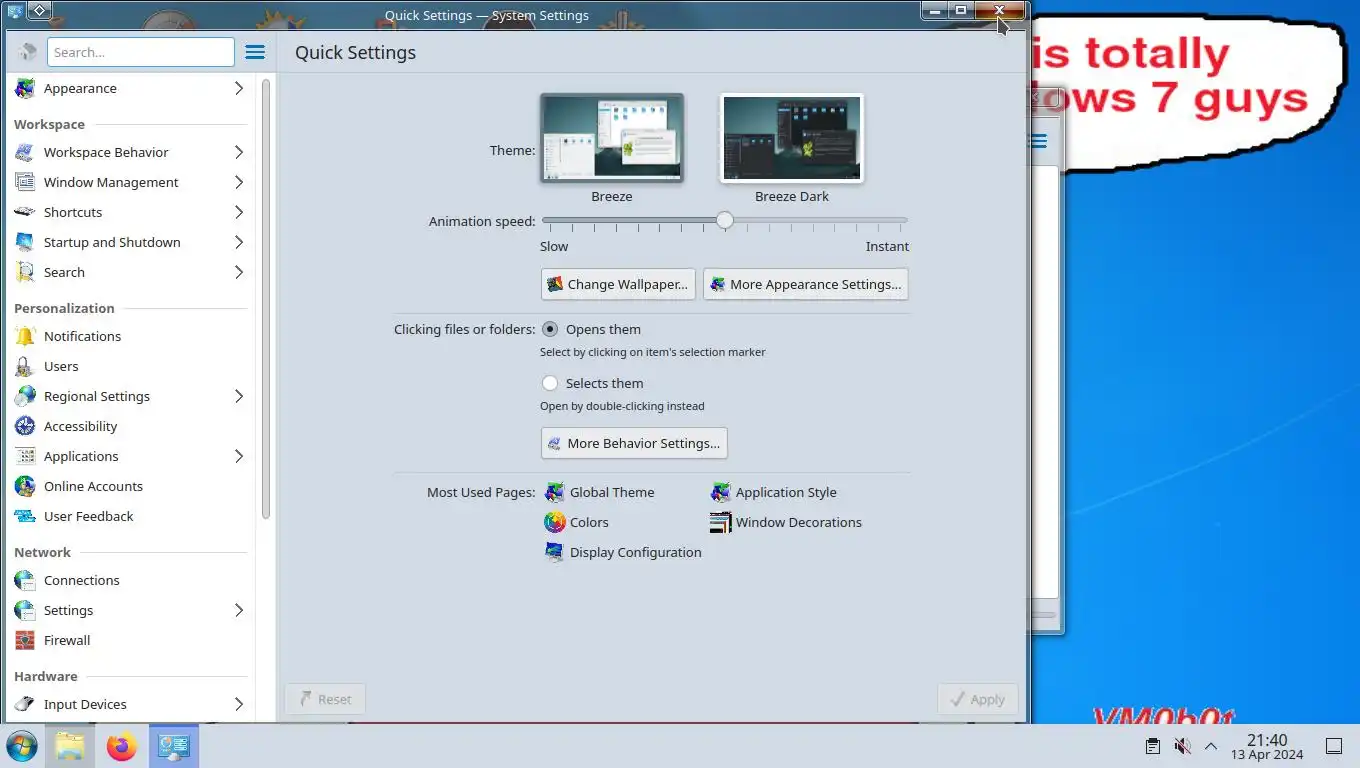Open the hamburger menu beside search

[255, 52]
